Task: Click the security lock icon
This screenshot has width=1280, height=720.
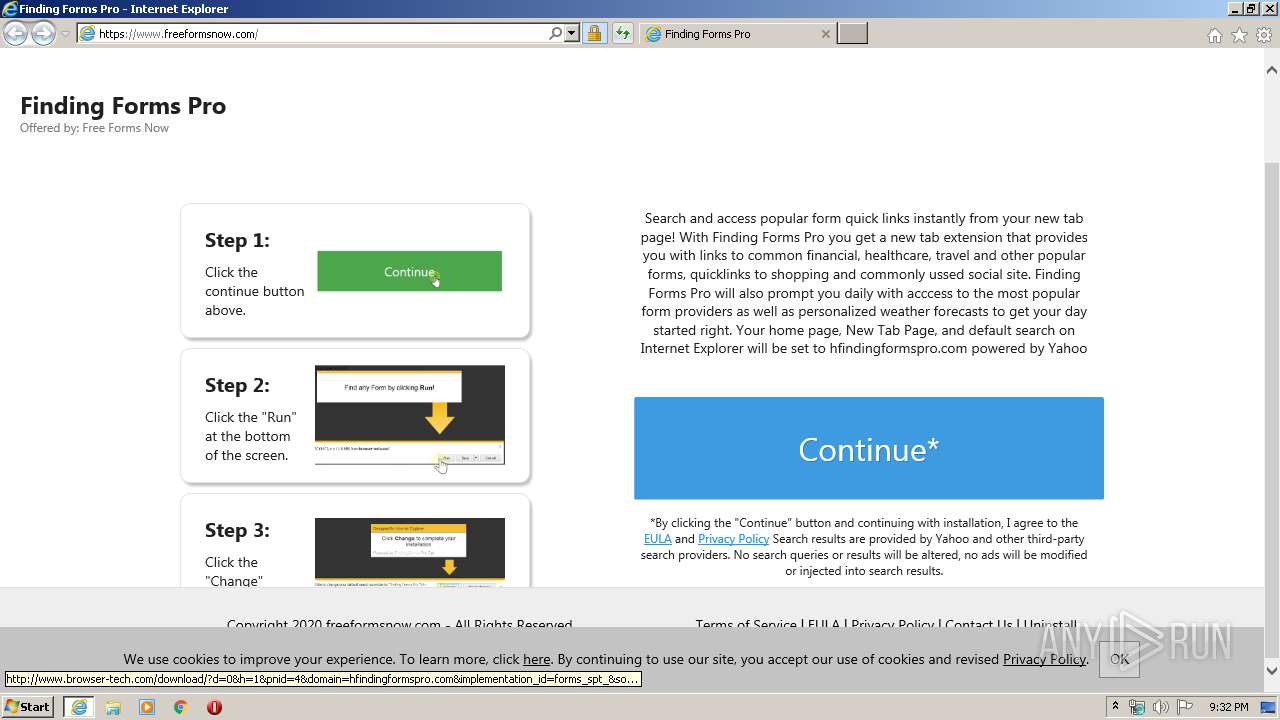Action: point(594,34)
